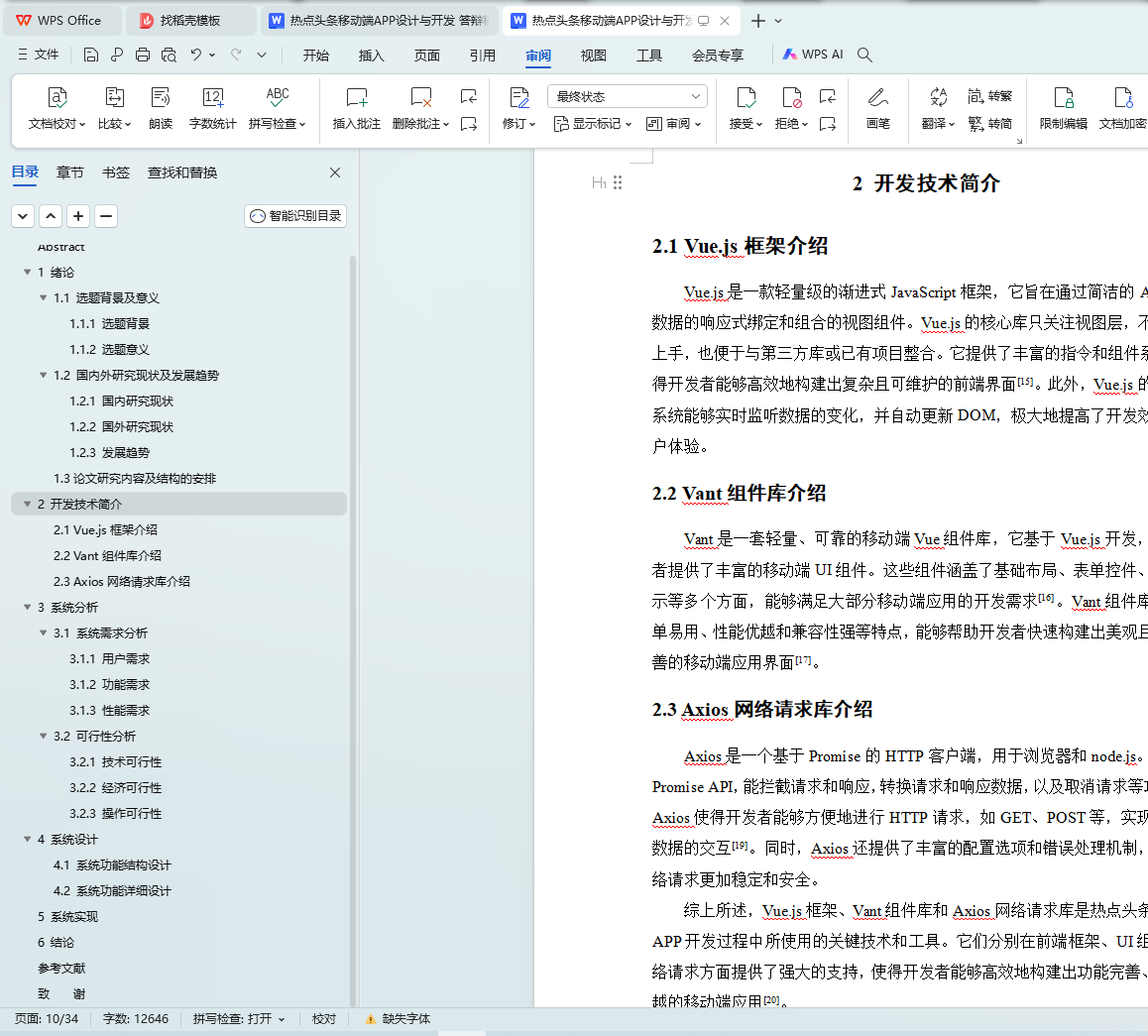The image size is (1148, 1036).
Task: Click 删除批注 to delete comment
Action: coord(420,108)
